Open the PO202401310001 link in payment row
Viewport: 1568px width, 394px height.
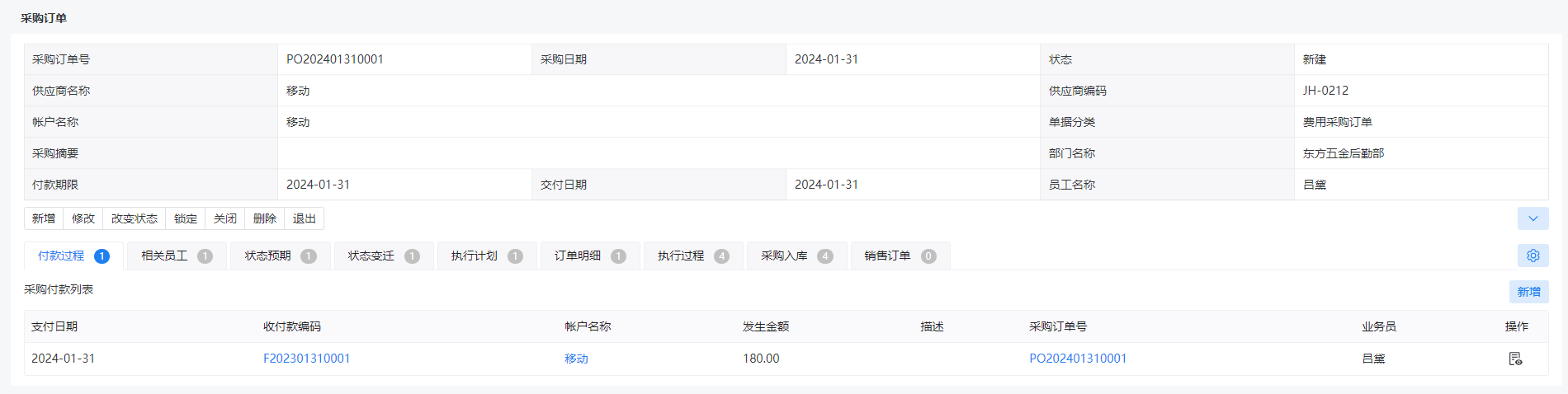pos(1078,359)
